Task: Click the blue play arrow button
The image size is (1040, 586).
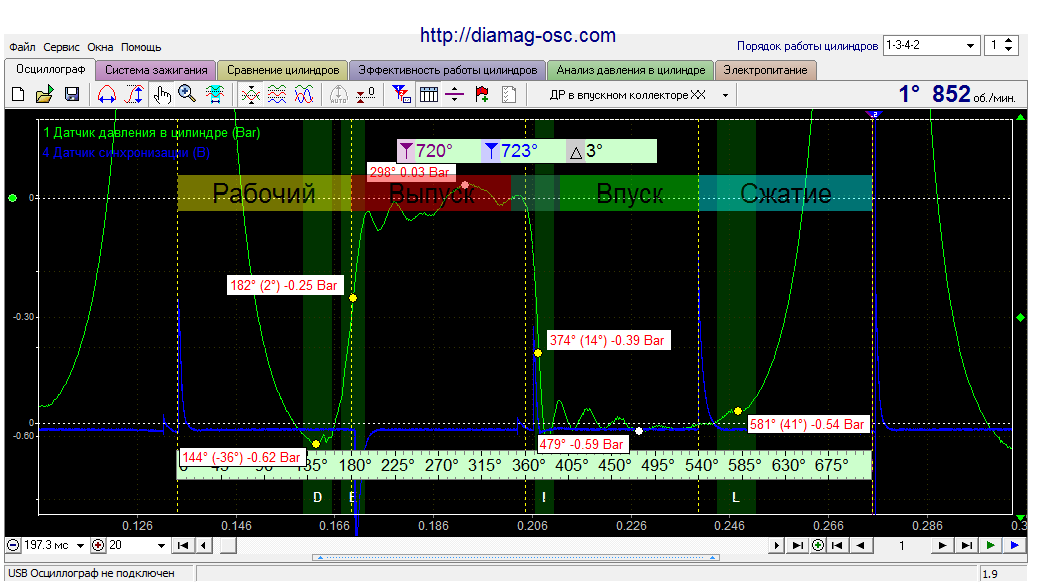Action: click(1014, 545)
